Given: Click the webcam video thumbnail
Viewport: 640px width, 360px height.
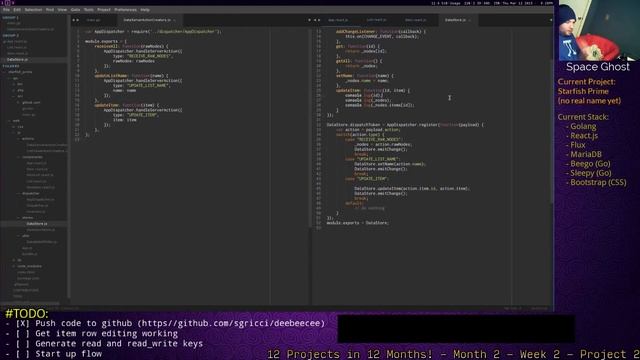Looking at the screenshot, I should pos(599,30).
